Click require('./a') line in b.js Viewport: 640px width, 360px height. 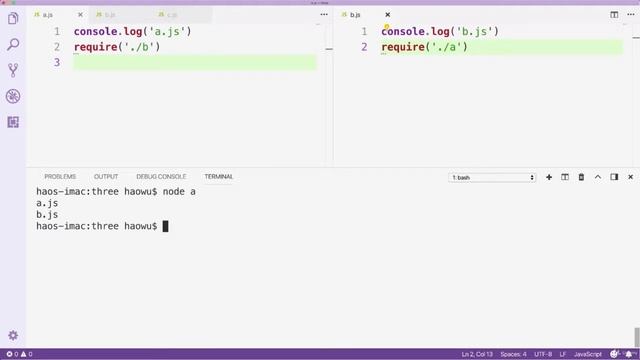[424, 47]
